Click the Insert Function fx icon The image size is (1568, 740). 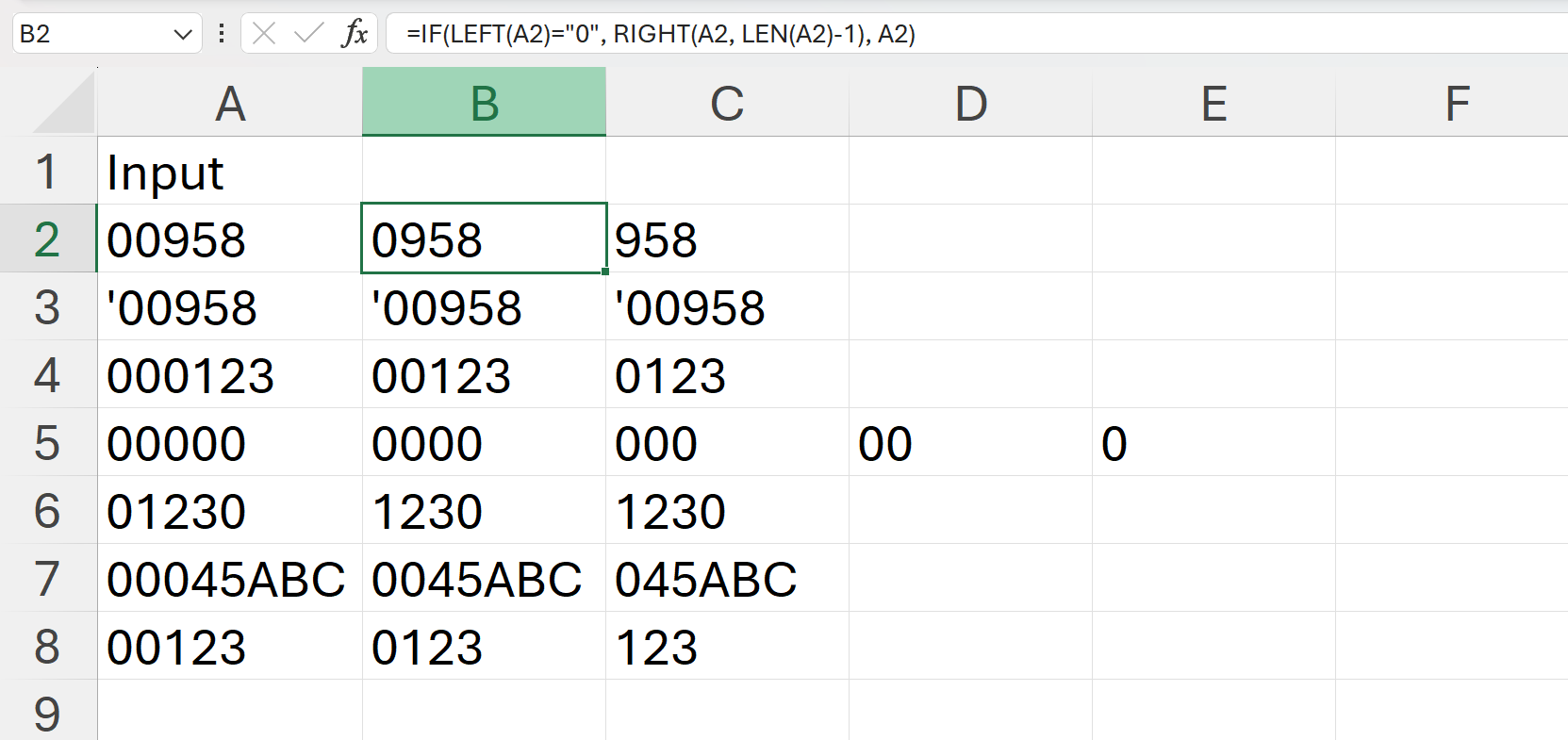point(355,34)
